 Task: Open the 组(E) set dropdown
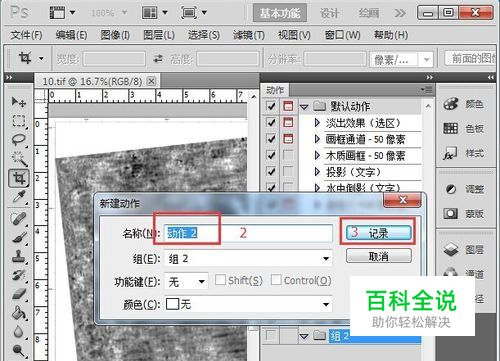coord(248,258)
